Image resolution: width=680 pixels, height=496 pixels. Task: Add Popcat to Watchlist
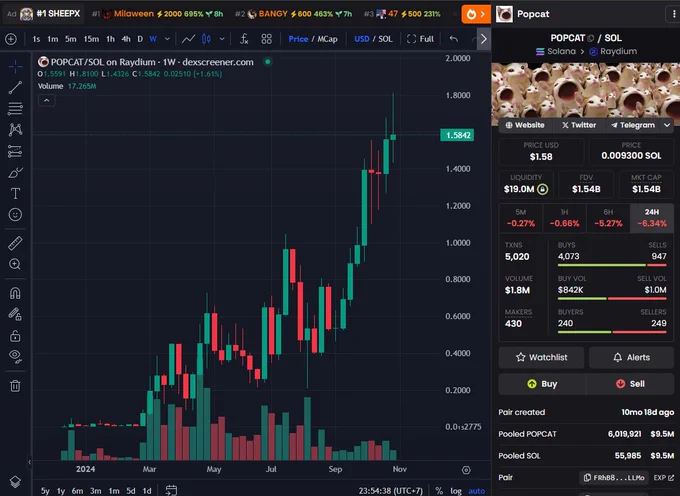(x=541, y=357)
